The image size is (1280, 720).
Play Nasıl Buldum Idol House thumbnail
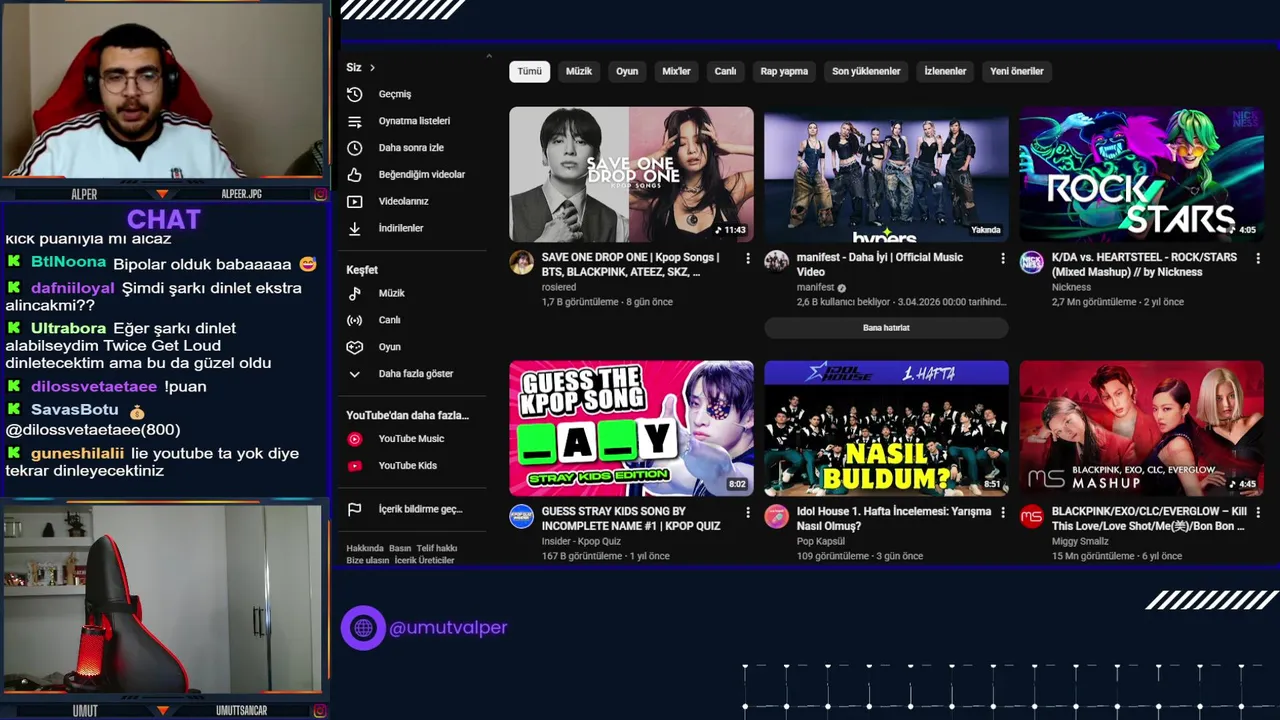coord(886,429)
